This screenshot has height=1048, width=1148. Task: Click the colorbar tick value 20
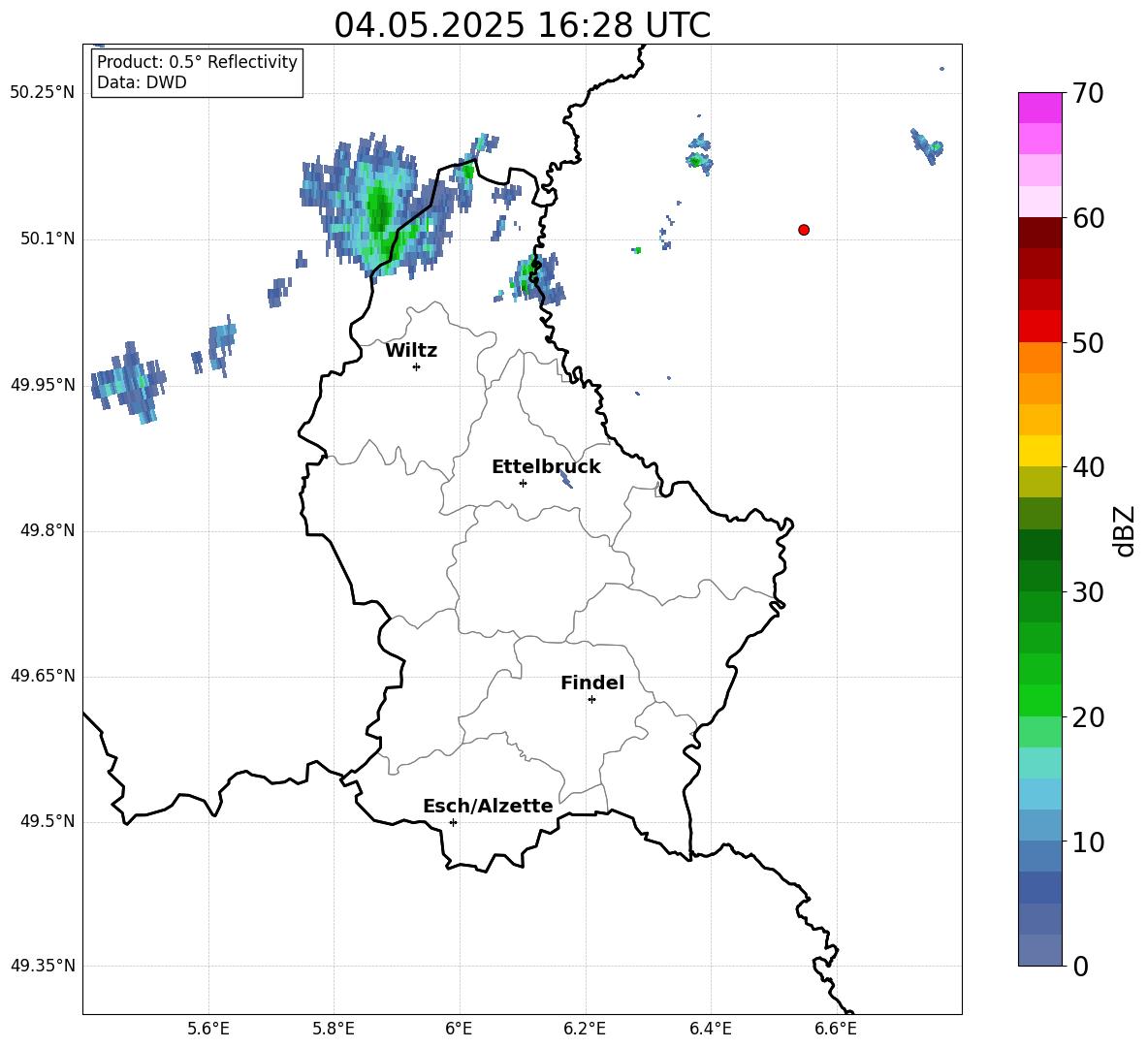pos(1088,717)
